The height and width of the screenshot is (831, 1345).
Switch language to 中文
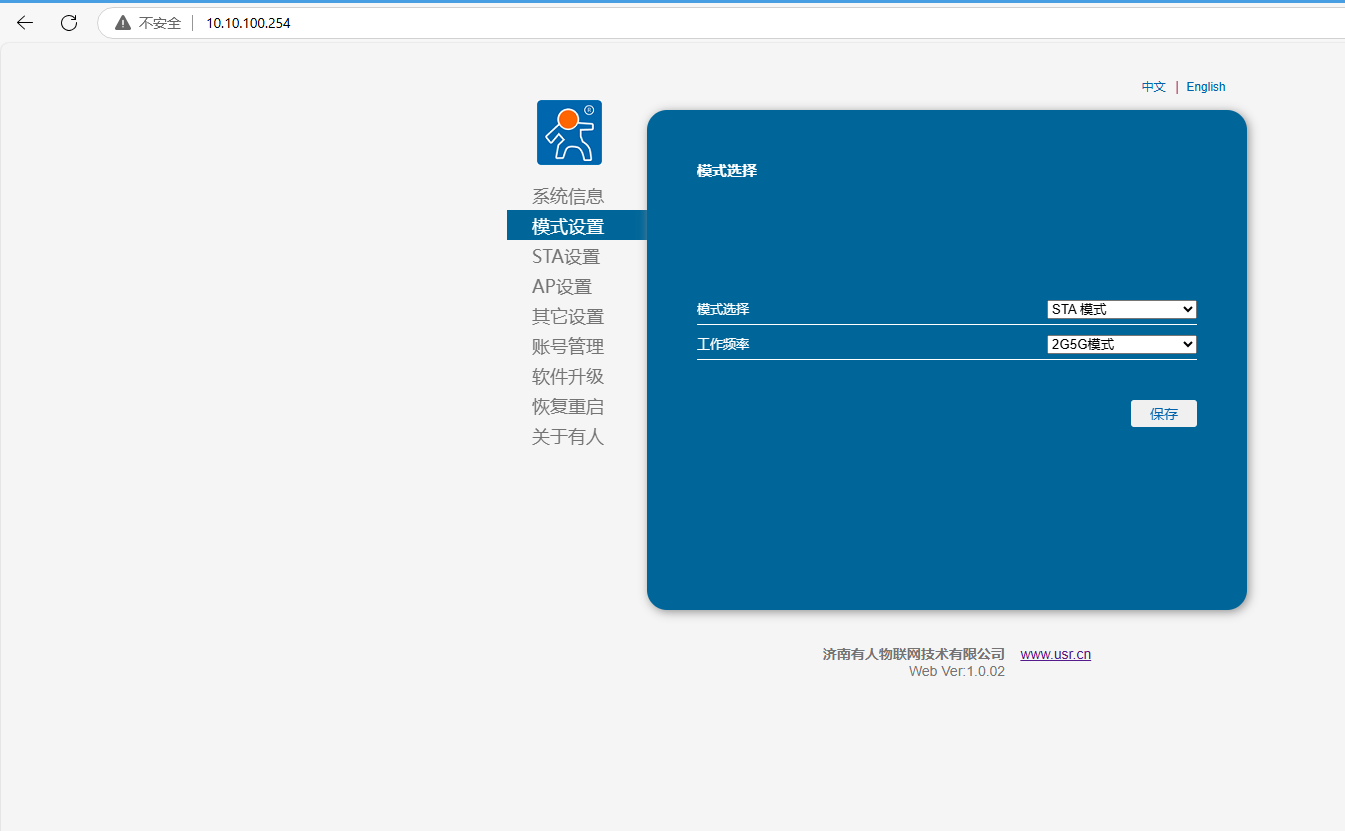[x=1153, y=87]
